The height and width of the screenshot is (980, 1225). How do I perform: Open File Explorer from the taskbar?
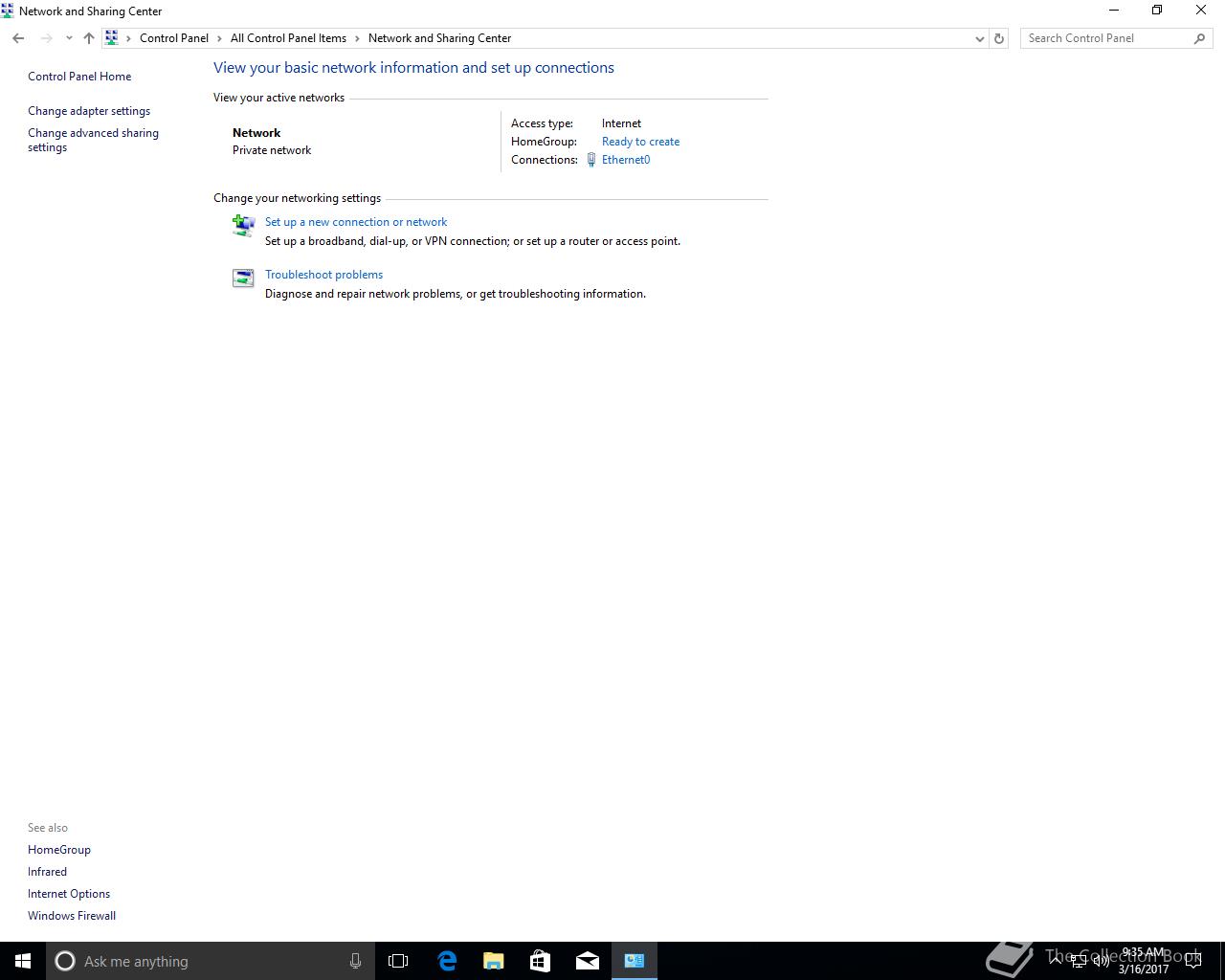pos(494,961)
